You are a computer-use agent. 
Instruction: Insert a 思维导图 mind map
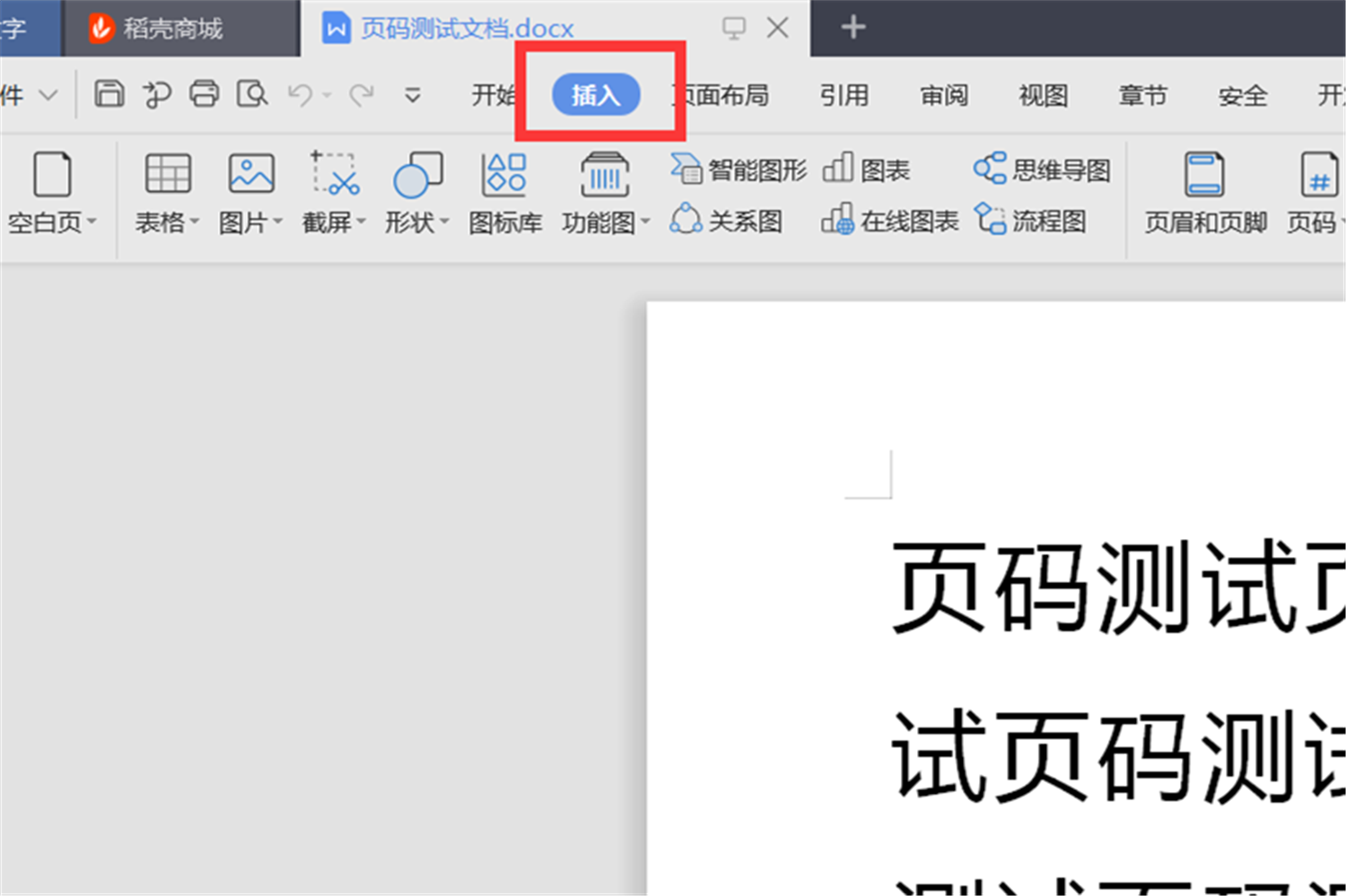[x=1043, y=169]
